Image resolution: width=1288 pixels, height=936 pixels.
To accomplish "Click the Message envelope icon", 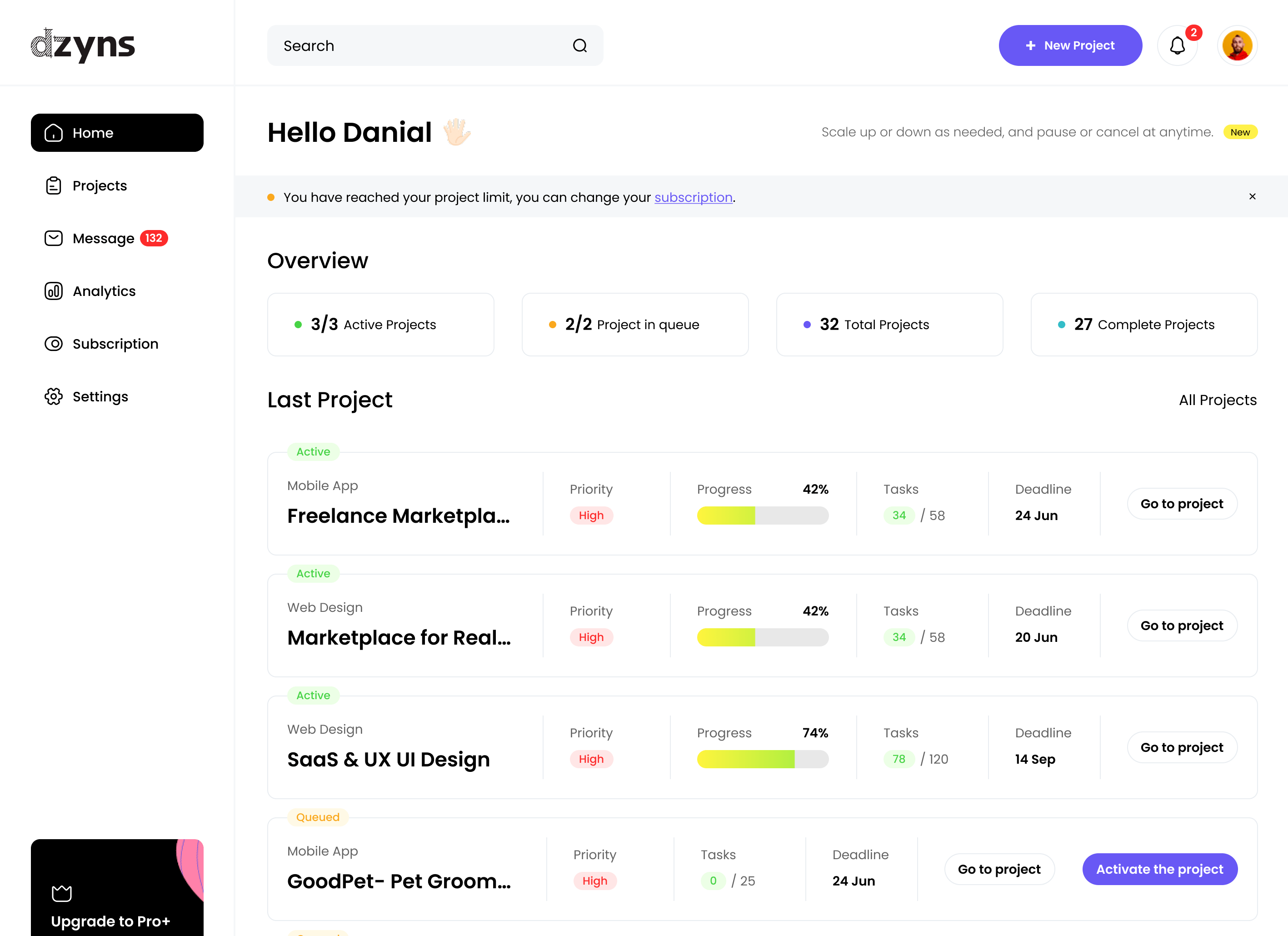I will coord(53,238).
